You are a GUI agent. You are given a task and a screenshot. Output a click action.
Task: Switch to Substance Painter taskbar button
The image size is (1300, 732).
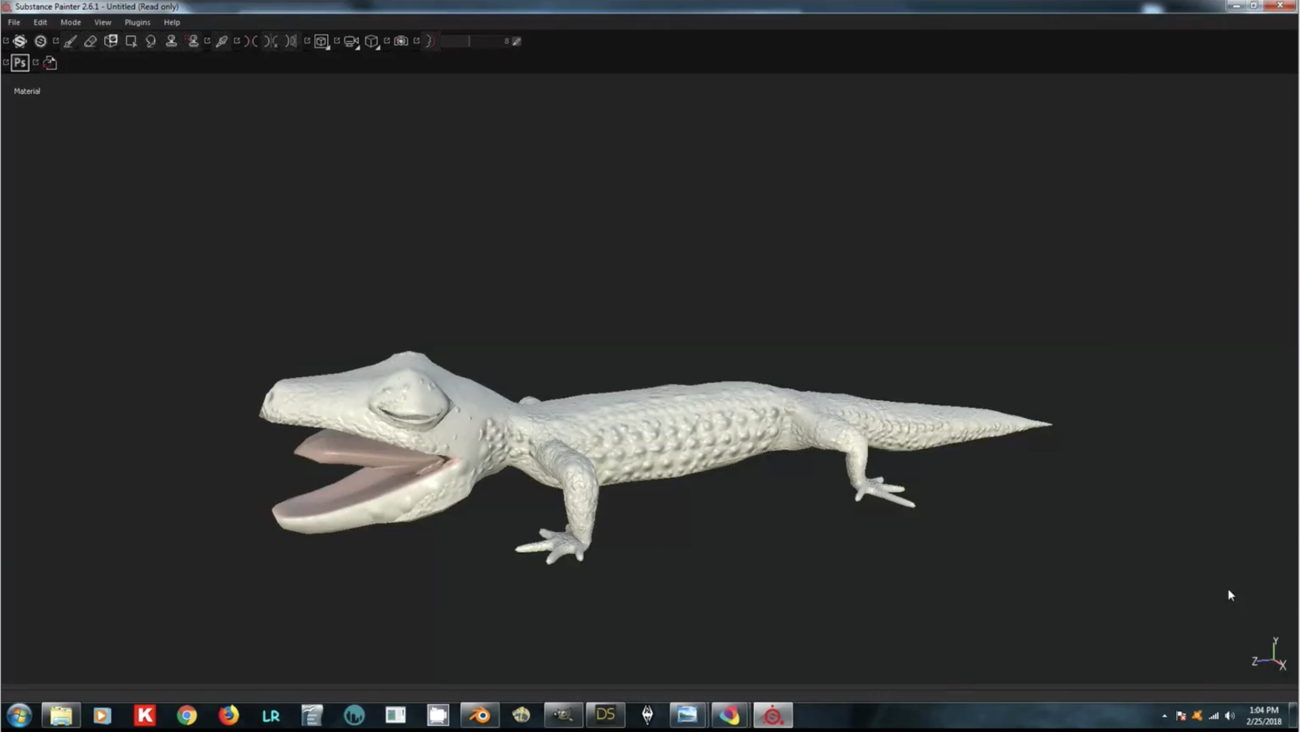[x=772, y=715]
